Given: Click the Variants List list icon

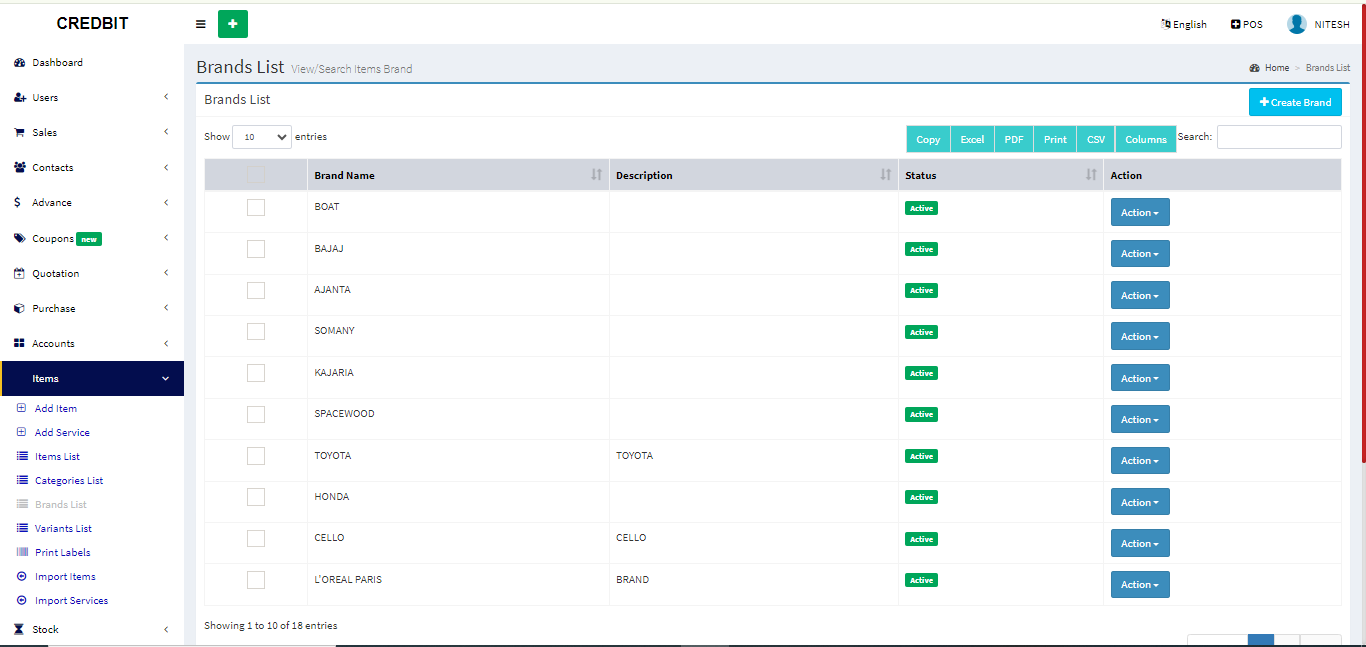Looking at the screenshot, I should tap(23, 528).
